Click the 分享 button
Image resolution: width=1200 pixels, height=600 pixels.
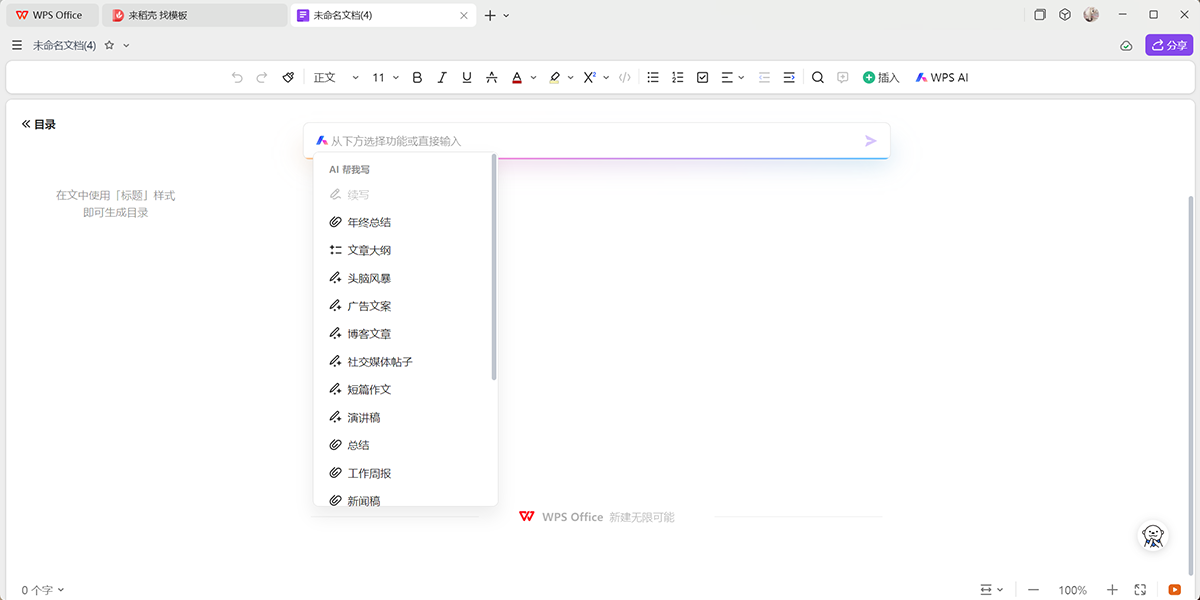pos(1168,45)
